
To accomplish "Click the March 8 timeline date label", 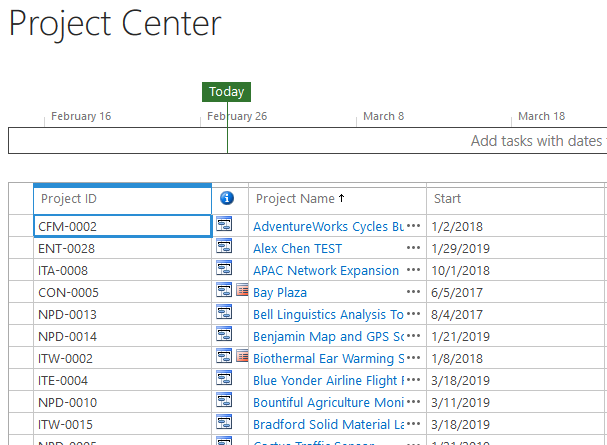I will pos(383,116).
